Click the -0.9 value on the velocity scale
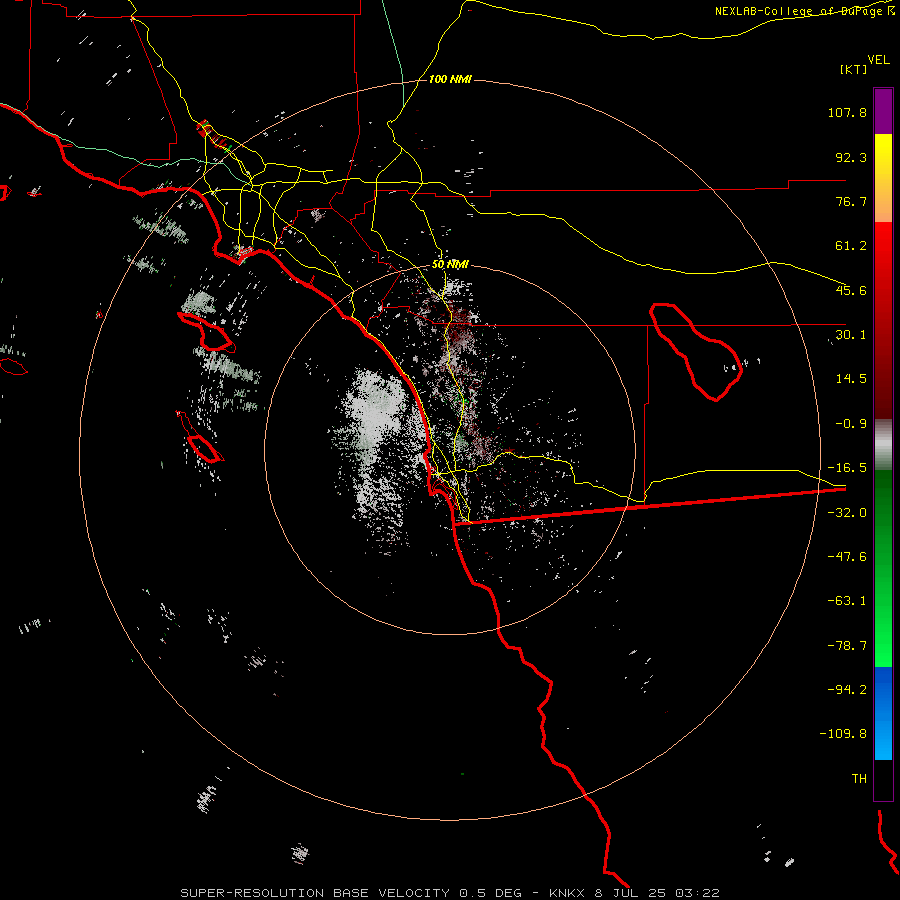Screen dimensions: 900x900 (851, 424)
